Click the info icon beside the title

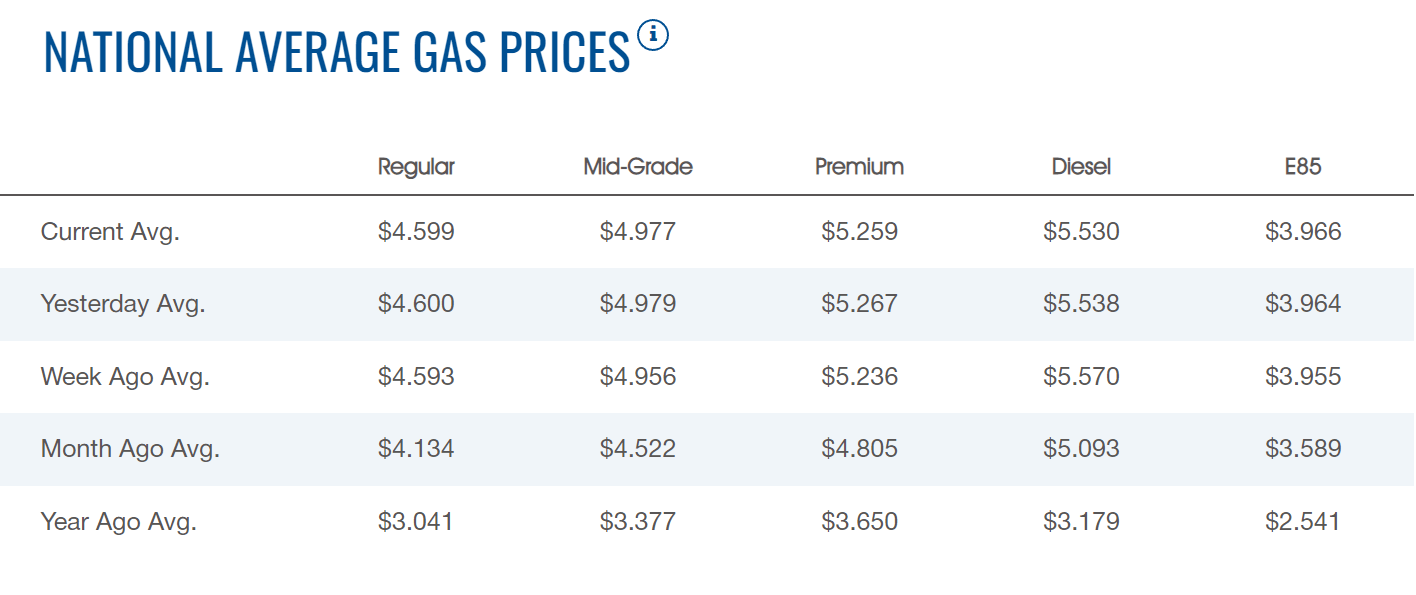coord(652,36)
